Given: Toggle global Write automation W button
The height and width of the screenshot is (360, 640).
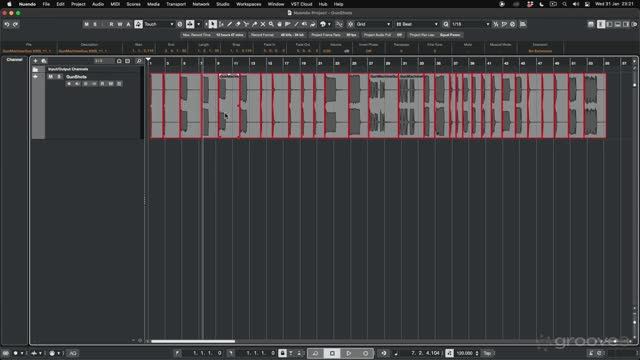Looking at the screenshot, I should click(120, 24).
